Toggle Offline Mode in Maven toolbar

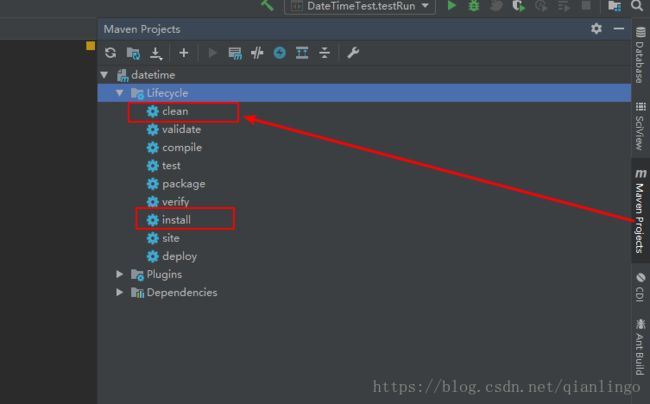click(257, 53)
